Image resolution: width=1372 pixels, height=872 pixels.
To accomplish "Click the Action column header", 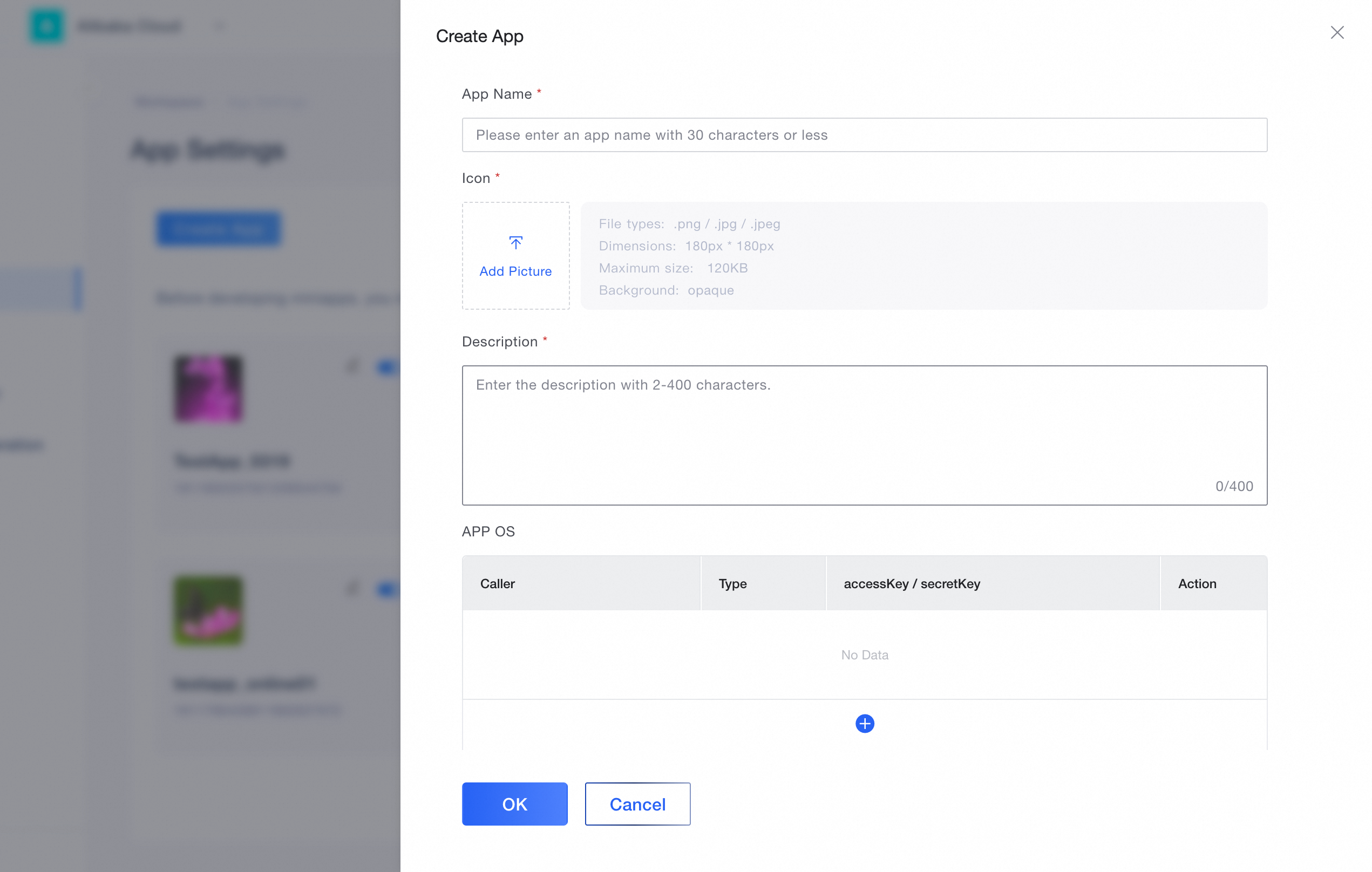I will (1197, 583).
